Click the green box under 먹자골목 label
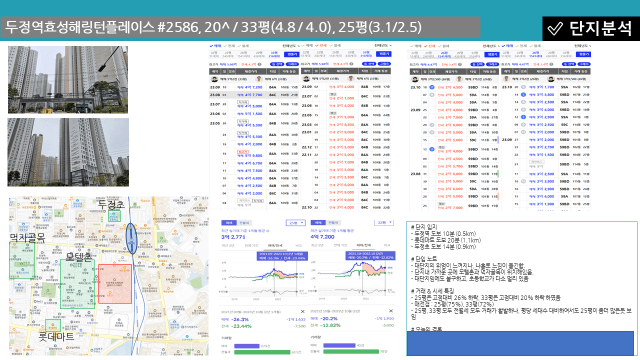This screenshot has width=640, height=360. [22, 260]
